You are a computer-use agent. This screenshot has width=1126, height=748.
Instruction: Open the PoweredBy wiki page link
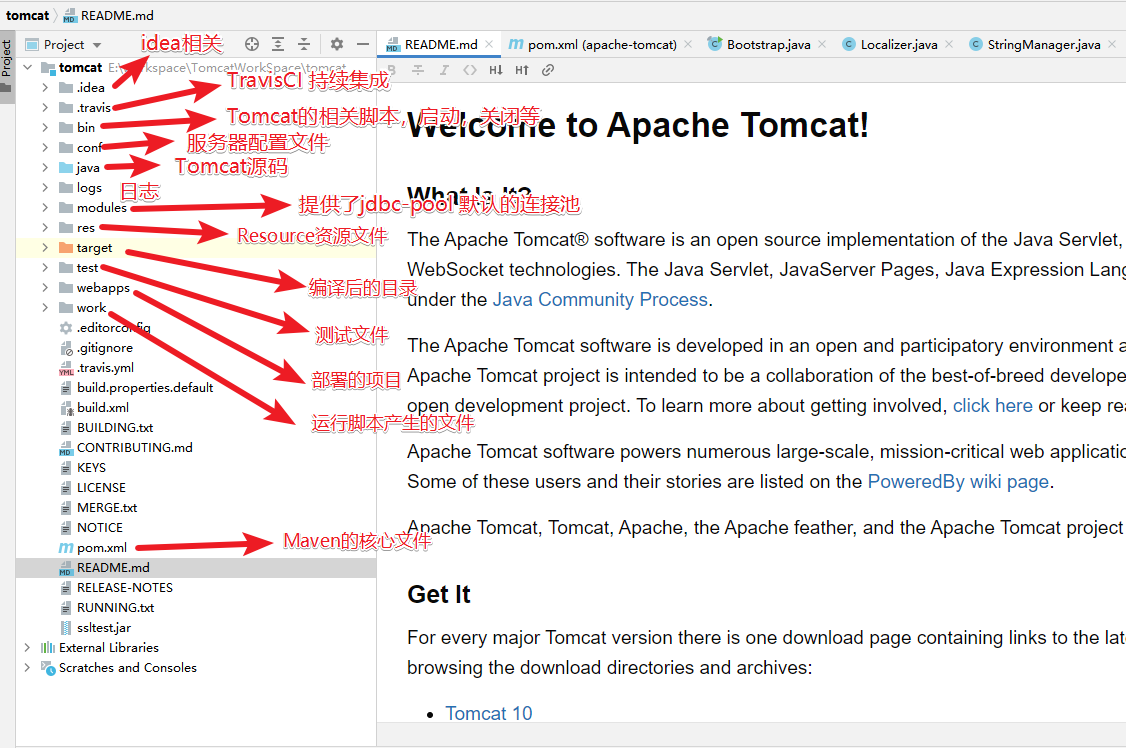958,482
